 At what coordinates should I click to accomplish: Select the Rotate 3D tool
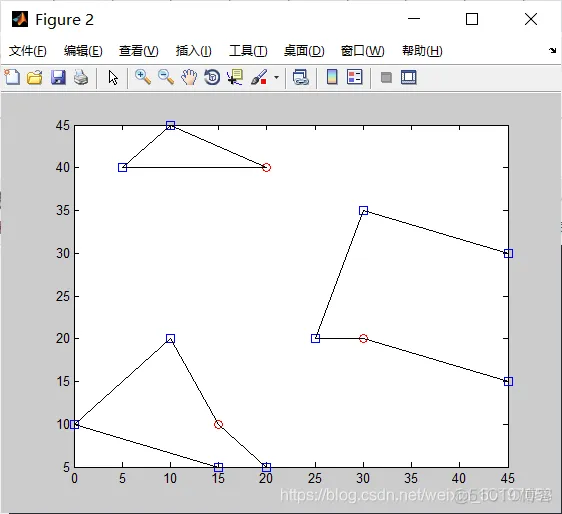[x=212, y=77]
